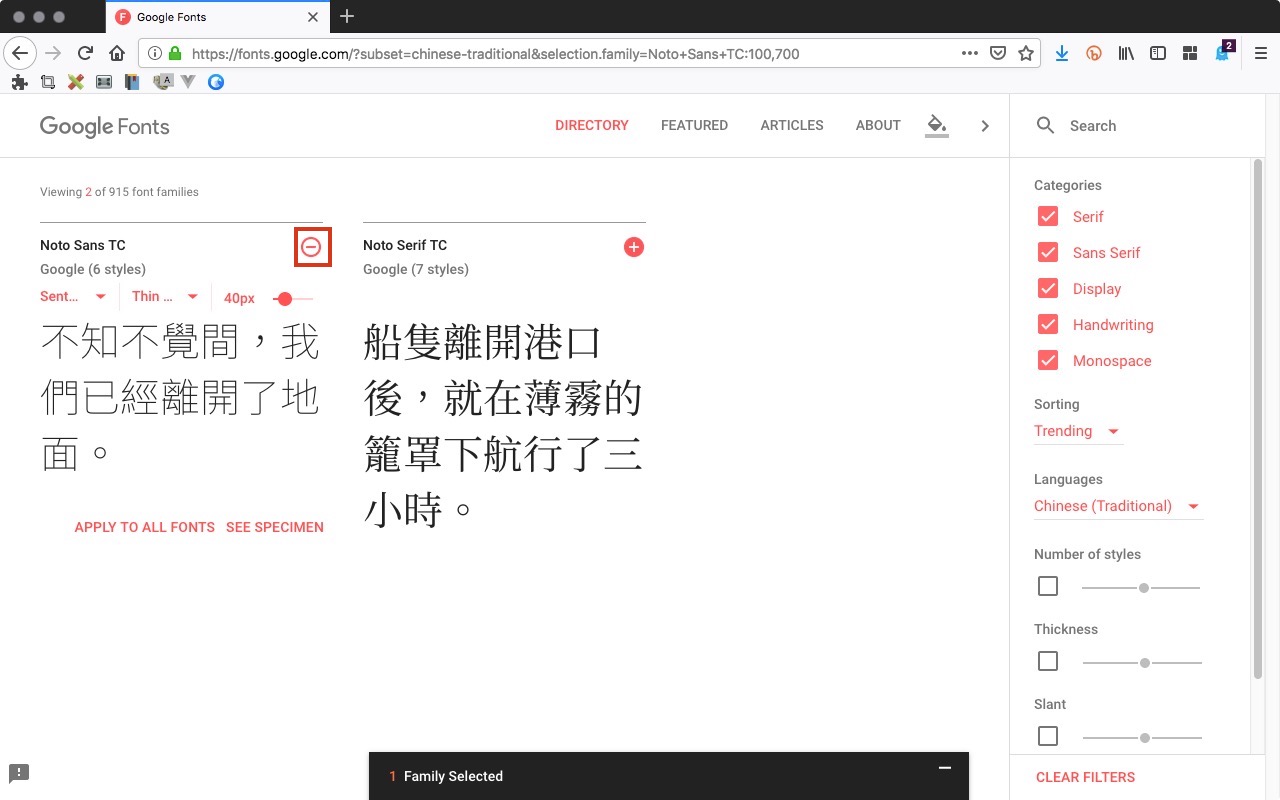Open the DIRECTORY tab
This screenshot has height=800, width=1280.
[x=592, y=126]
